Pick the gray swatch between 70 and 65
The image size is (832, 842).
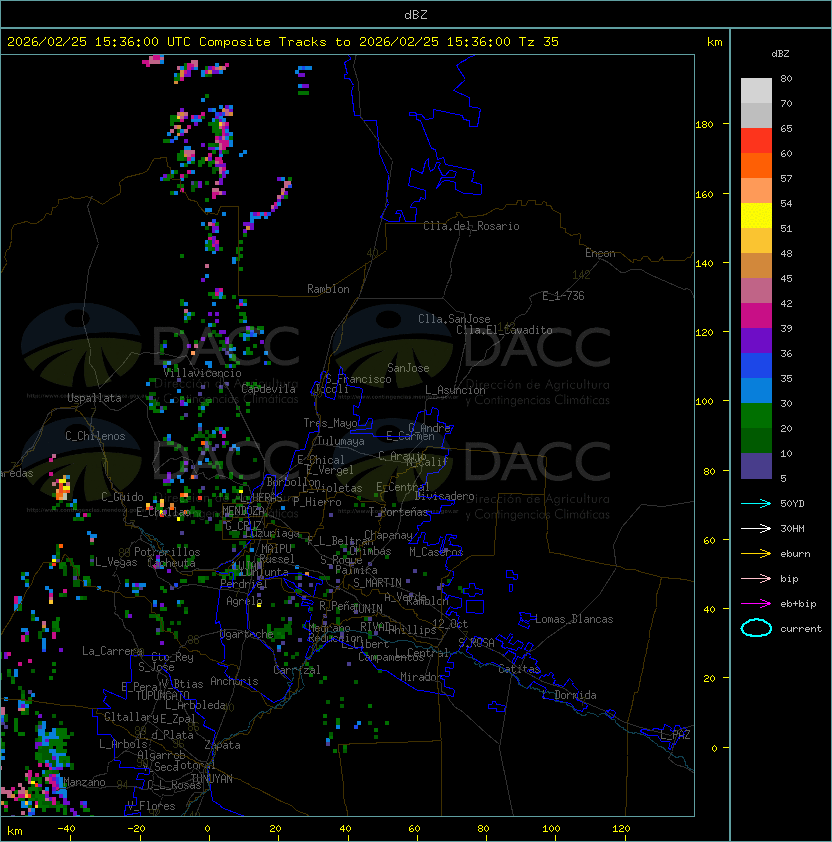pyautogui.click(x=756, y=115)
